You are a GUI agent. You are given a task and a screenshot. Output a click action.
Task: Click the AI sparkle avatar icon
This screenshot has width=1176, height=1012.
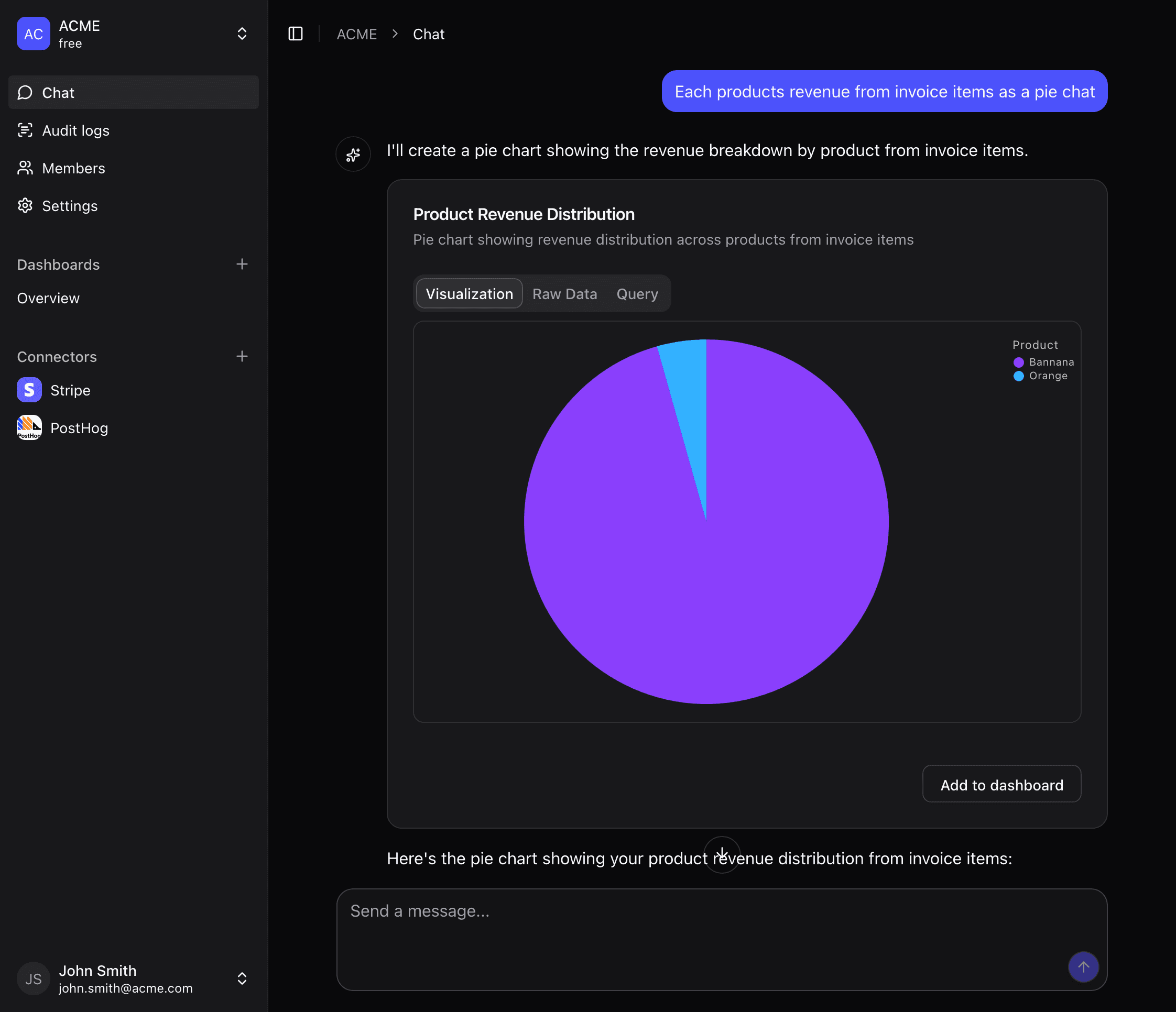[353, 155]
